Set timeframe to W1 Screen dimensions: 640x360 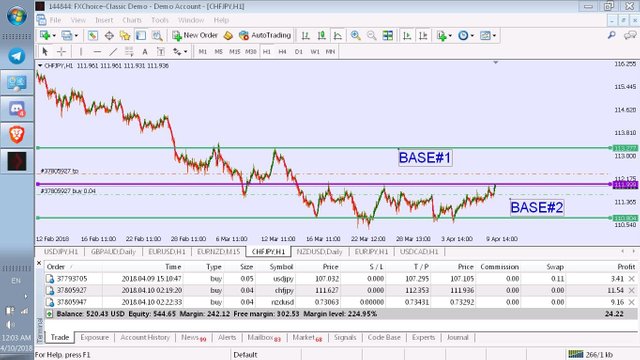tap(315, 51)
